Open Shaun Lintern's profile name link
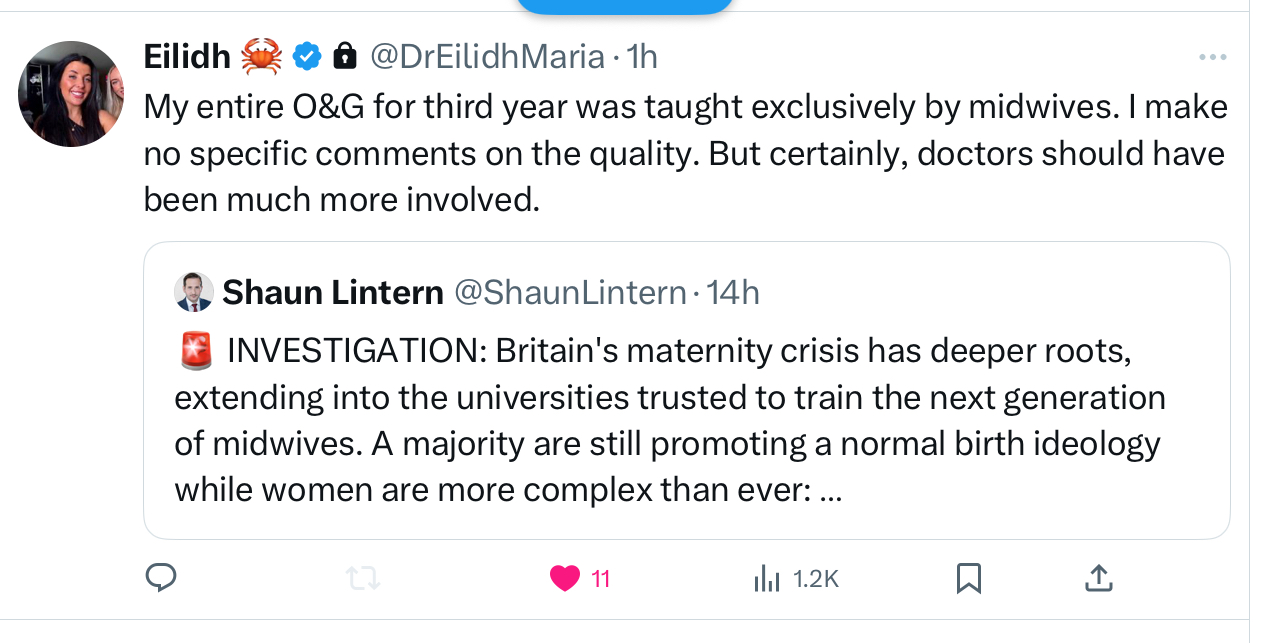 tap(332, 292)
